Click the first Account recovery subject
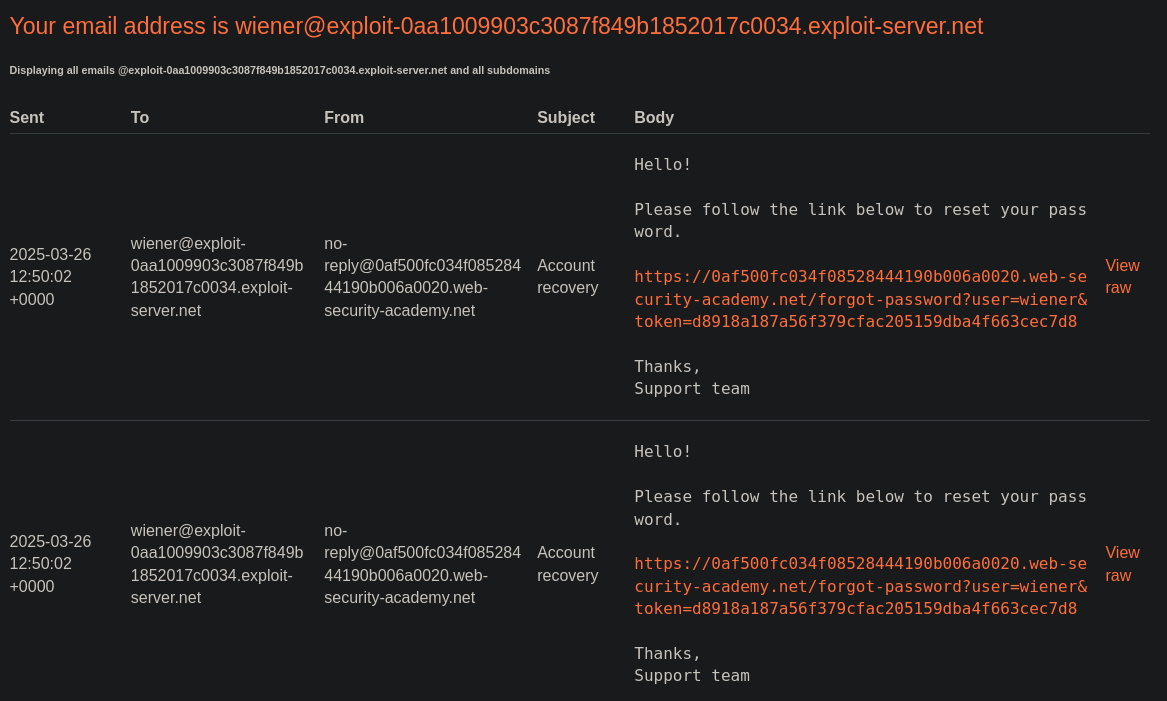 coord(567,277)
